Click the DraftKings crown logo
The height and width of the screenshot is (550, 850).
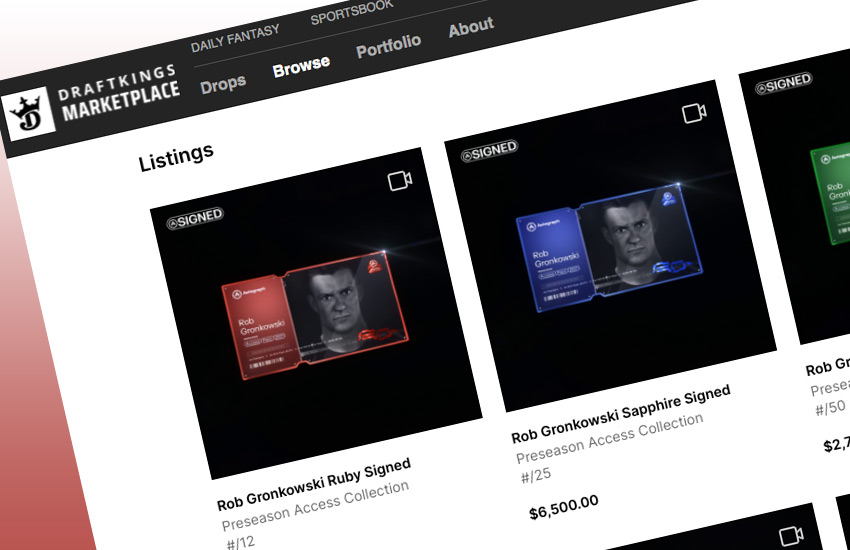tap(29, 114)
